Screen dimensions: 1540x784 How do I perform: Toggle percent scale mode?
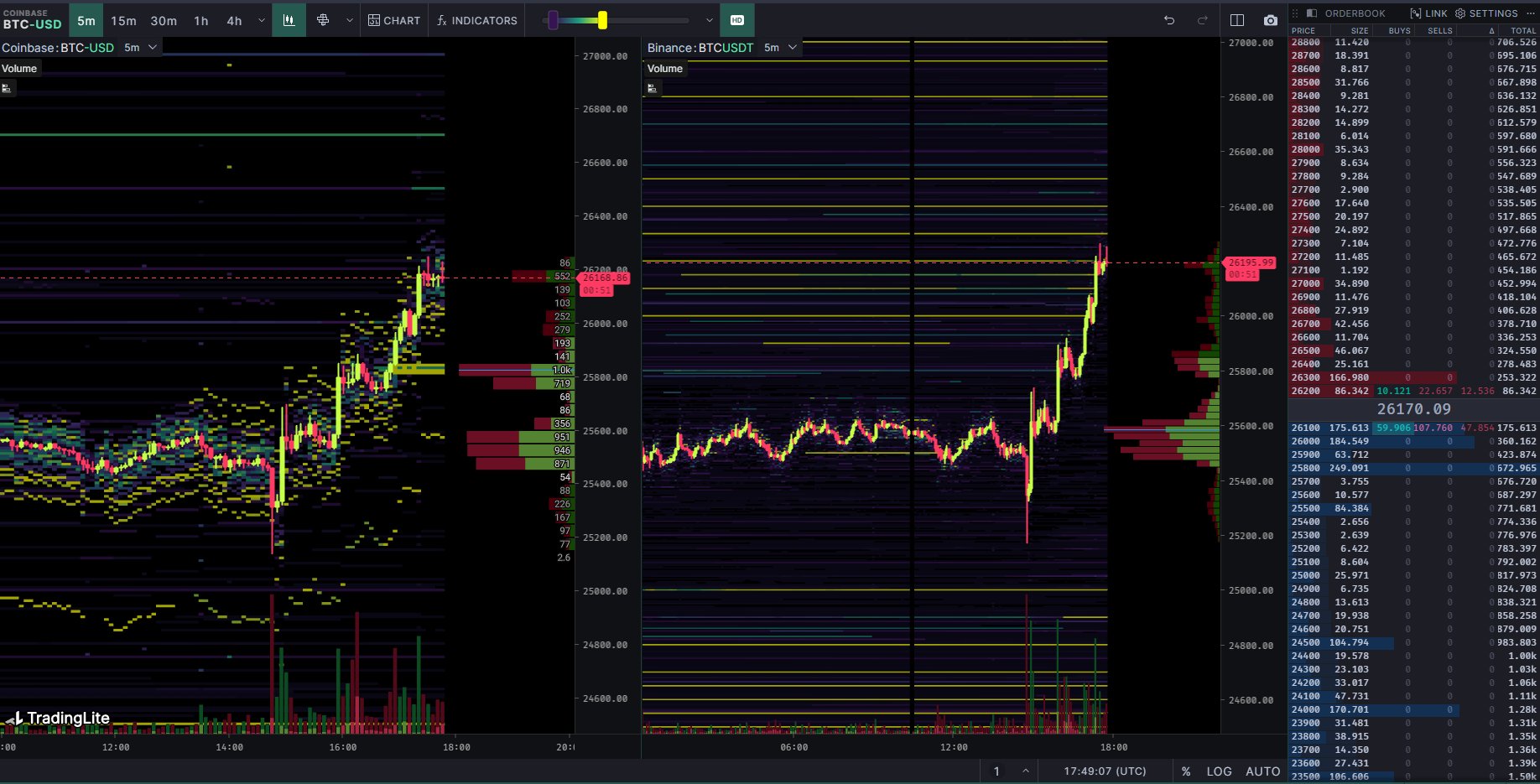(x=1186, y=771)
